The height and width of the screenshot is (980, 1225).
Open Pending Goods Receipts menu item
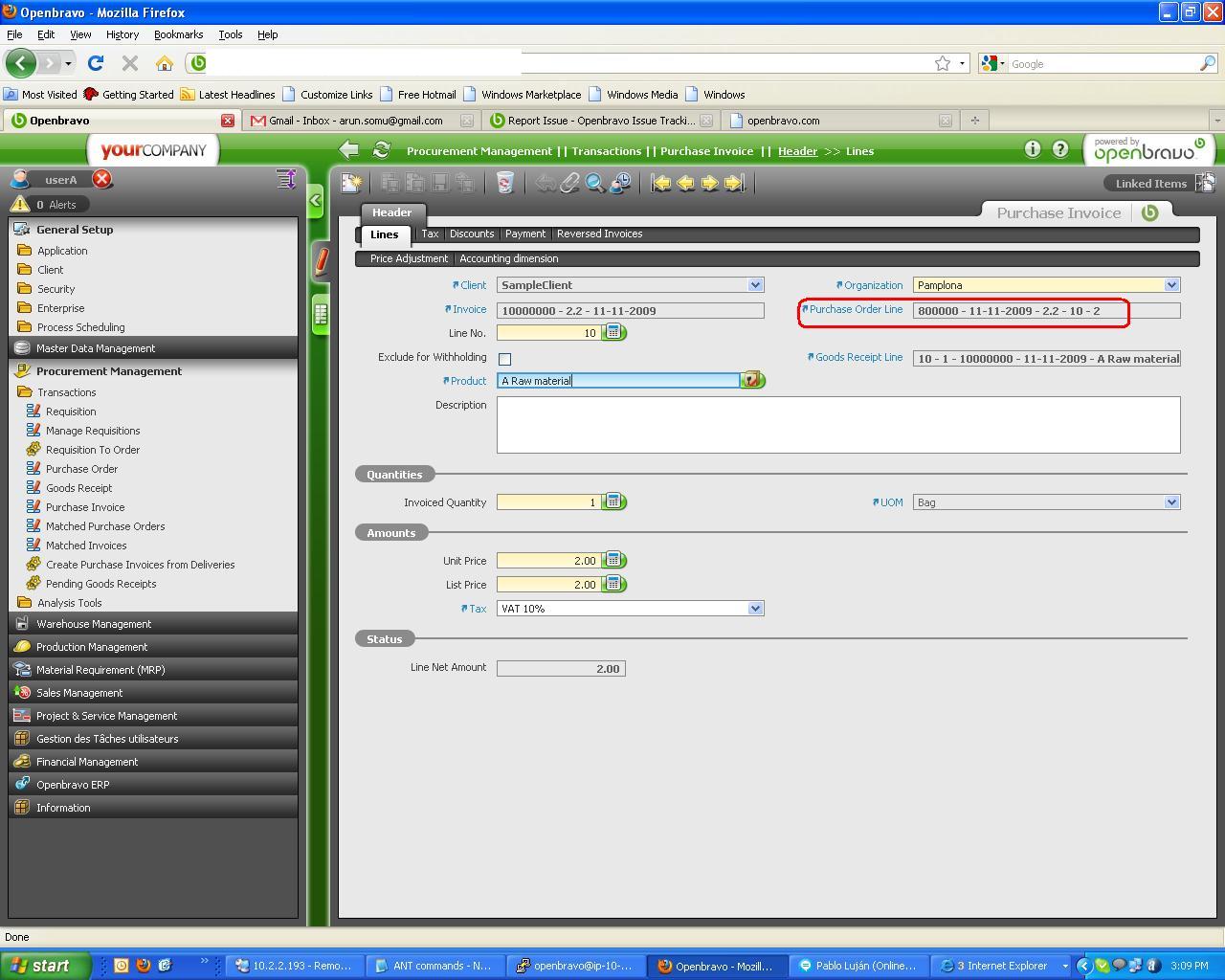click(100, 584)
